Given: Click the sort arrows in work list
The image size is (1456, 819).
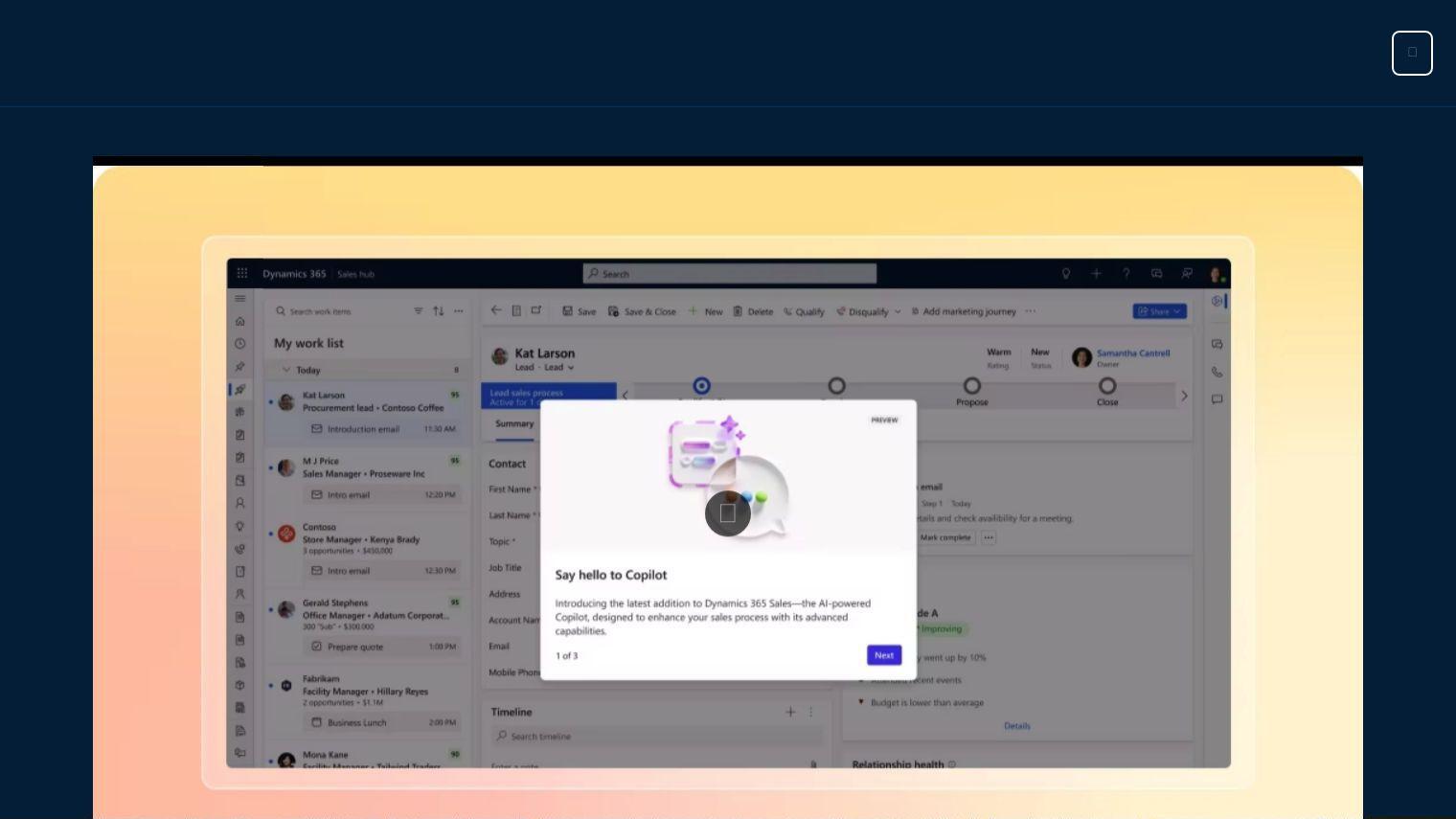Looking at the screenshot, I should [x=439, y=311].
